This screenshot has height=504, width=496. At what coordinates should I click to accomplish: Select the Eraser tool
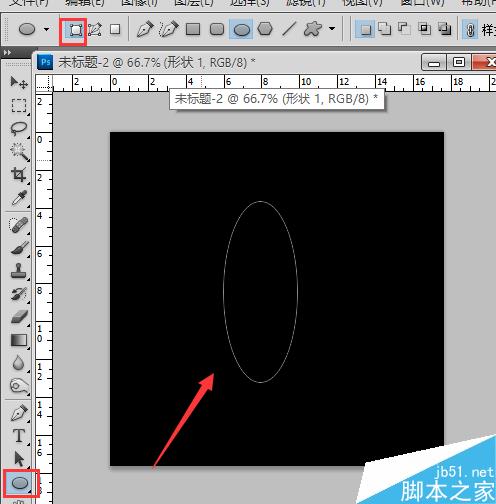[x=19, y=317]
